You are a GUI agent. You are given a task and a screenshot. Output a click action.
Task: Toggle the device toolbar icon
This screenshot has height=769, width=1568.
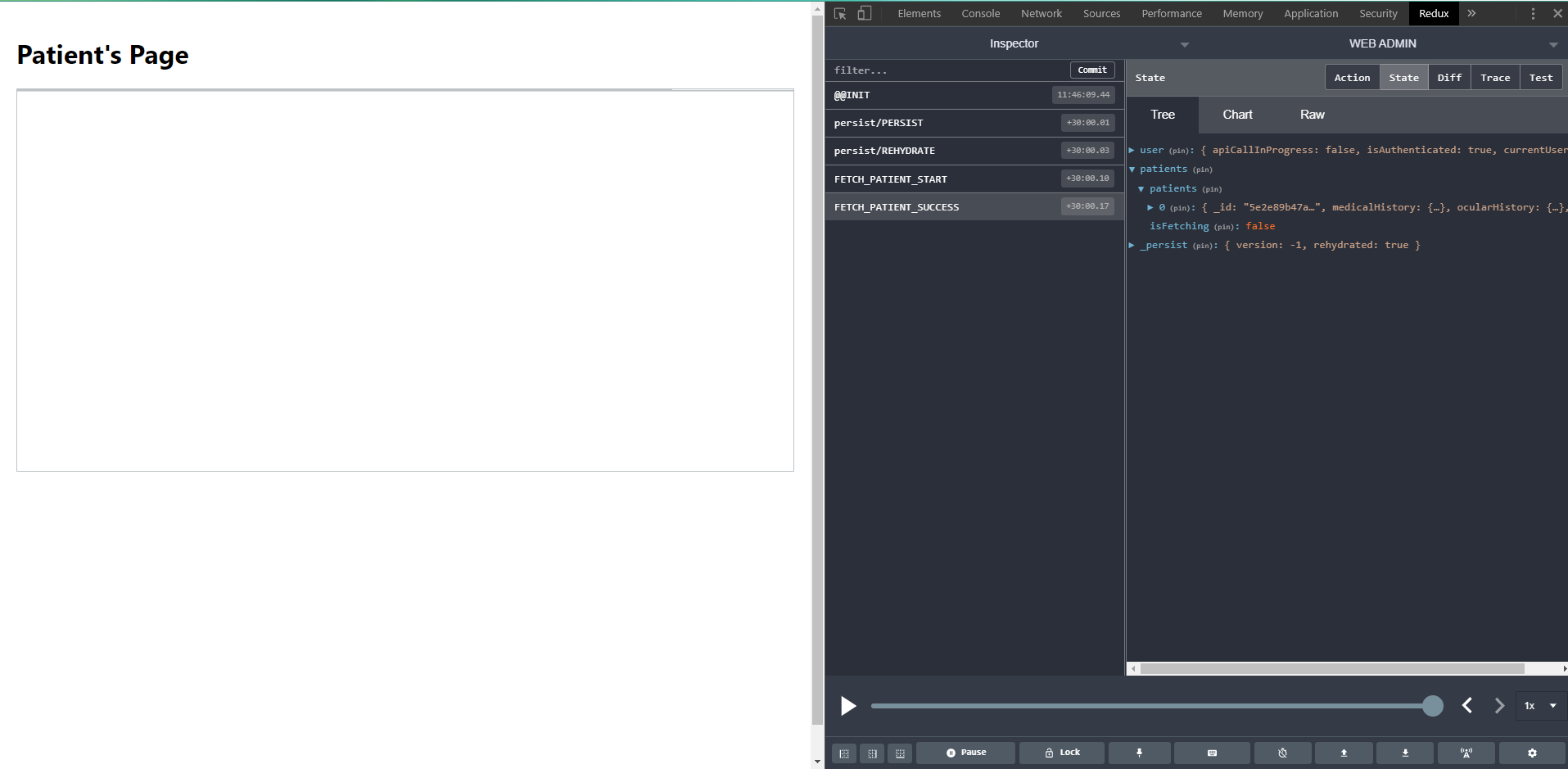864,14
